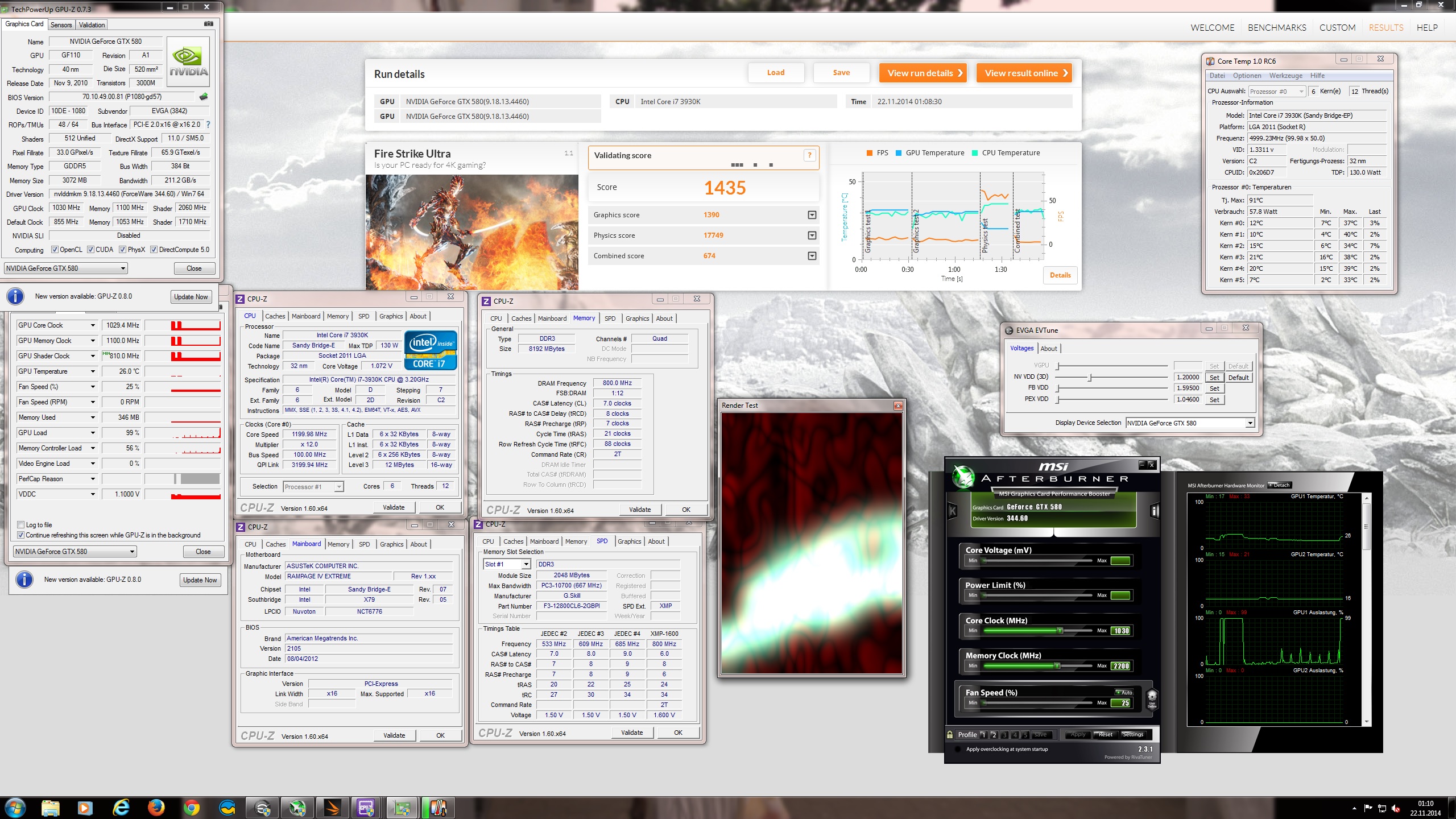Open the NVIDIA GeForce GTX 580 dropdown in GPU-Z Graphics Card tab
Viewport: 1456px width, 819px height.
pyautogui.click(x=66, y=268)
